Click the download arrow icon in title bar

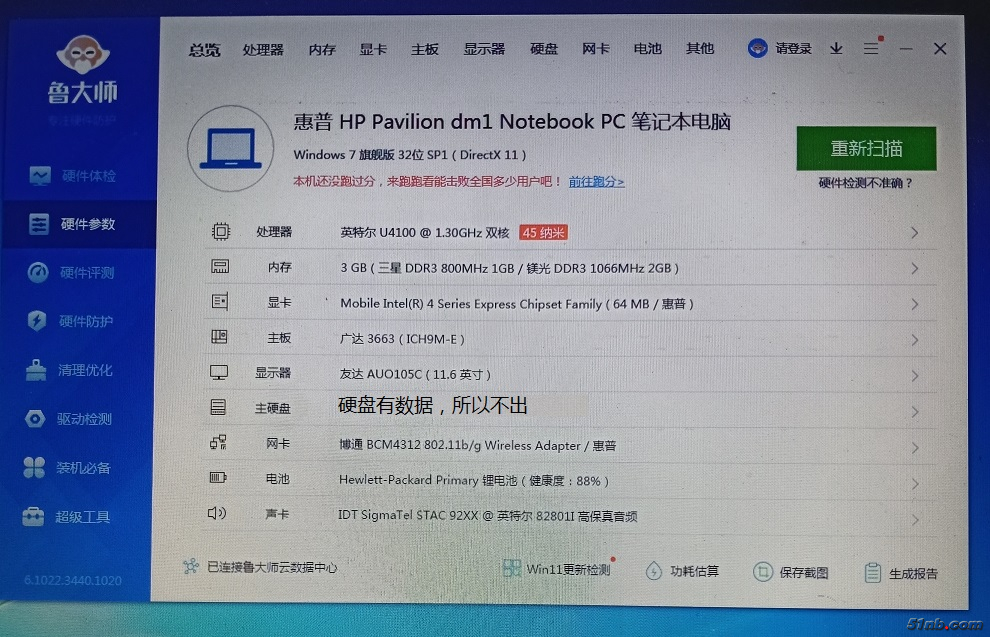coord(836,49)
